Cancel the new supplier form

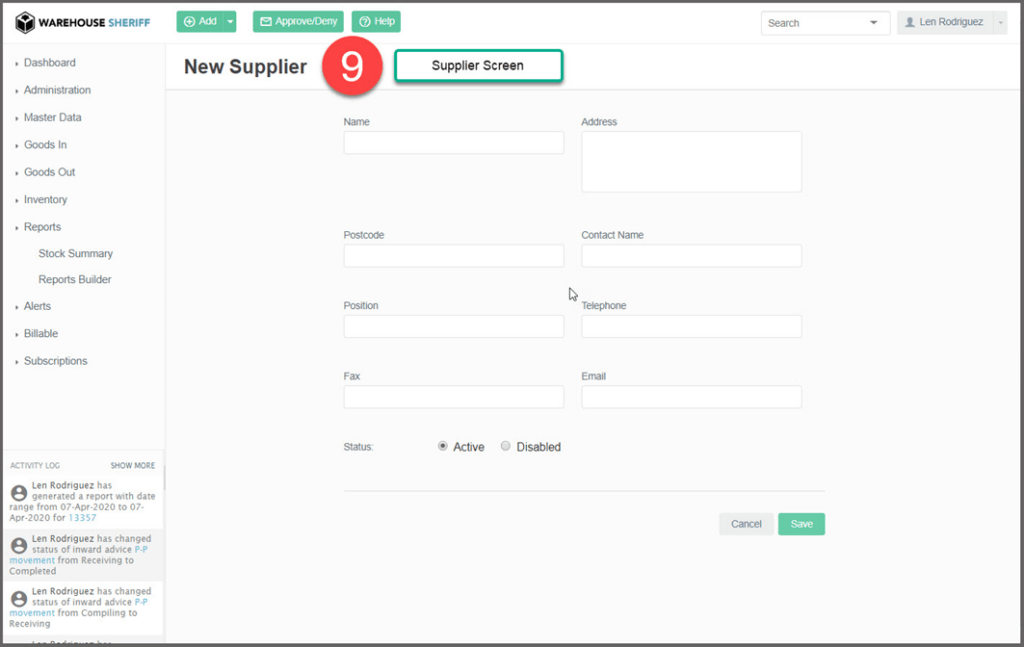pyautogui.click(x=746, y=524)
